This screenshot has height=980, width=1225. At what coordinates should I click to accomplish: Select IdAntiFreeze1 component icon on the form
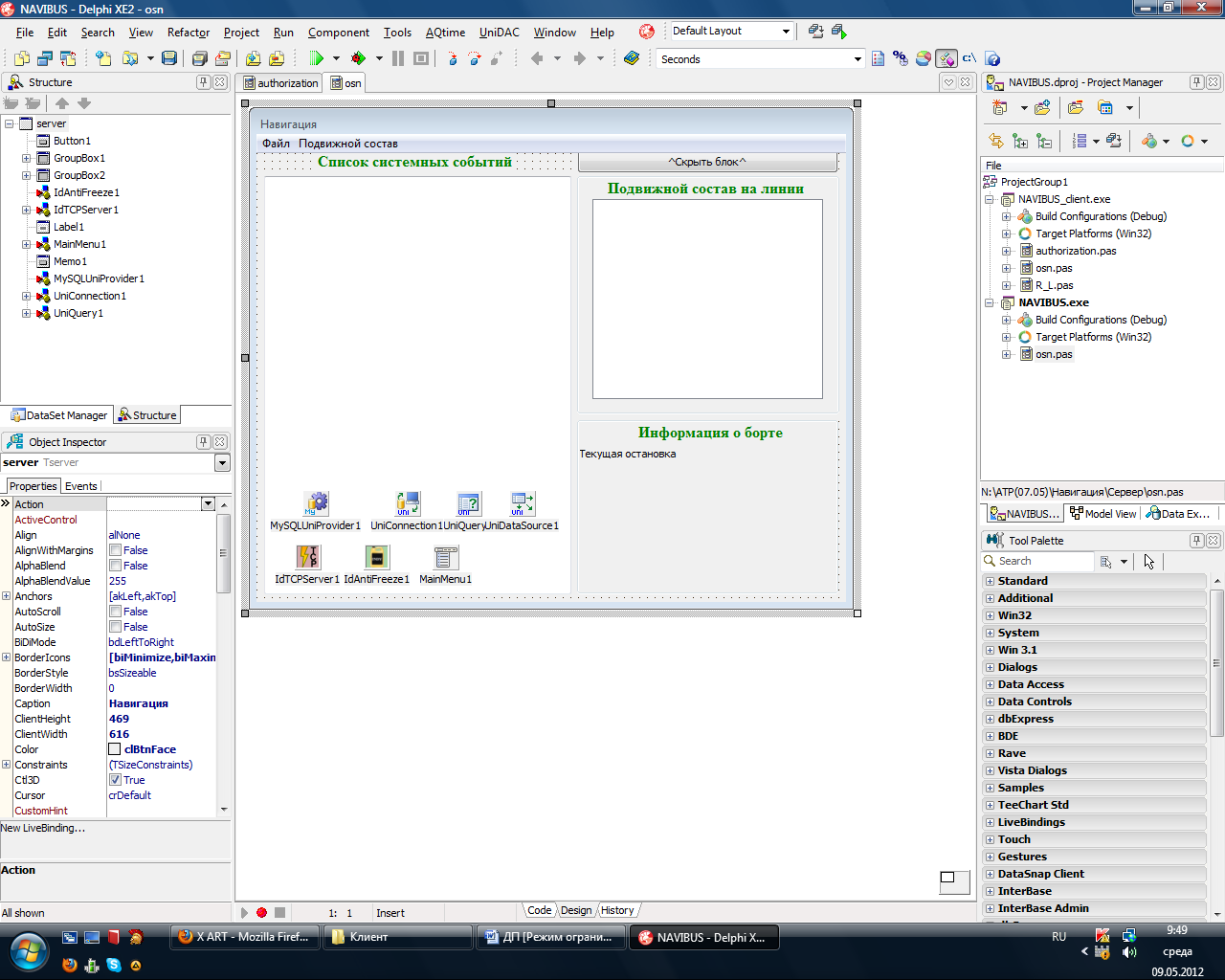tap(377, 557)
